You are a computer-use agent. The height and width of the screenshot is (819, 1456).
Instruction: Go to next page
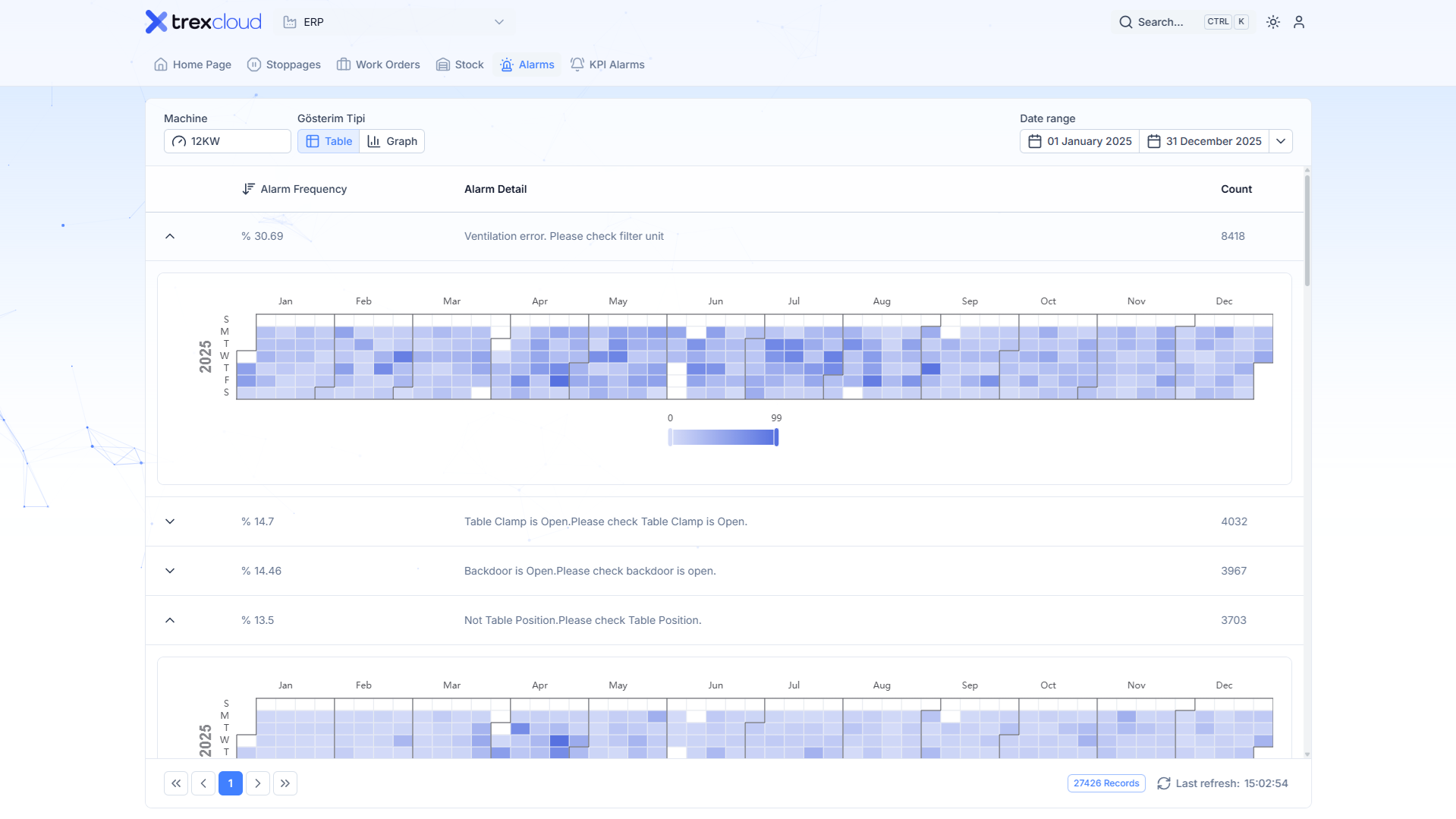click(x=258, y=783)
